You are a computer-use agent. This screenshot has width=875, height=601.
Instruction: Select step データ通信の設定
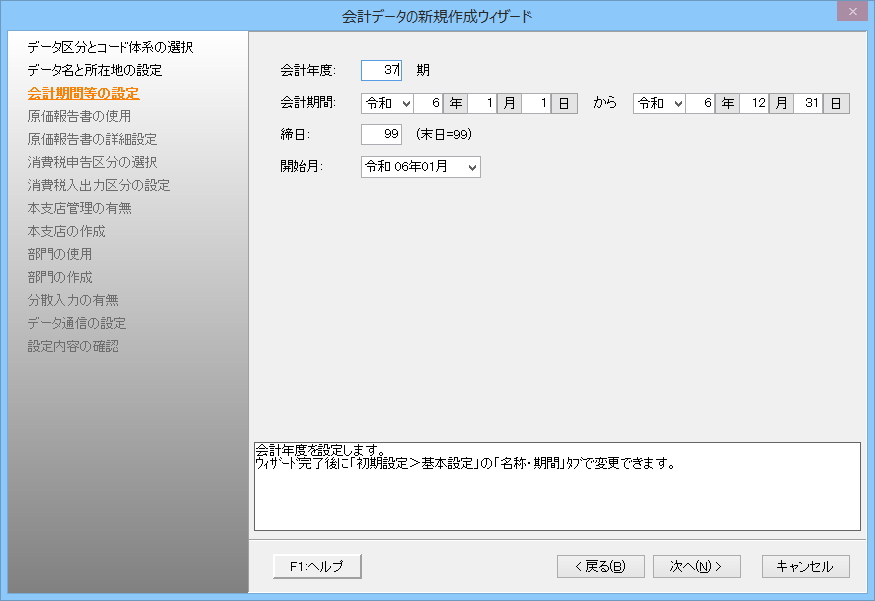[77, 323]
